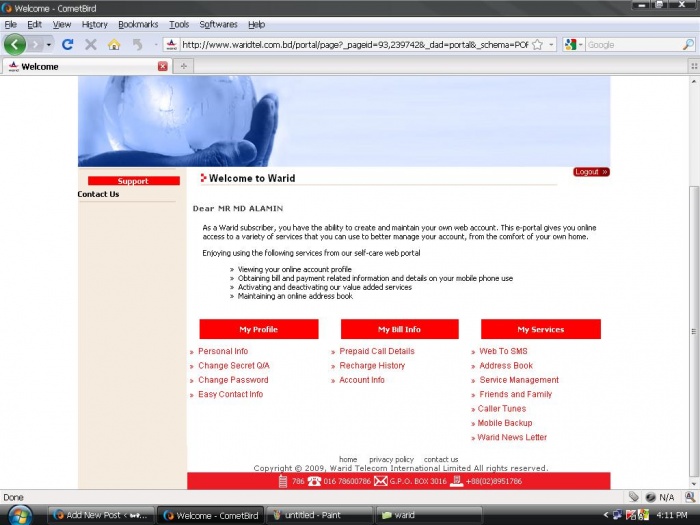Image resolution: width=700 pixels, height=525 pixels.
Task: Open the Change Secret Q/A link
Action: point(234,366)
